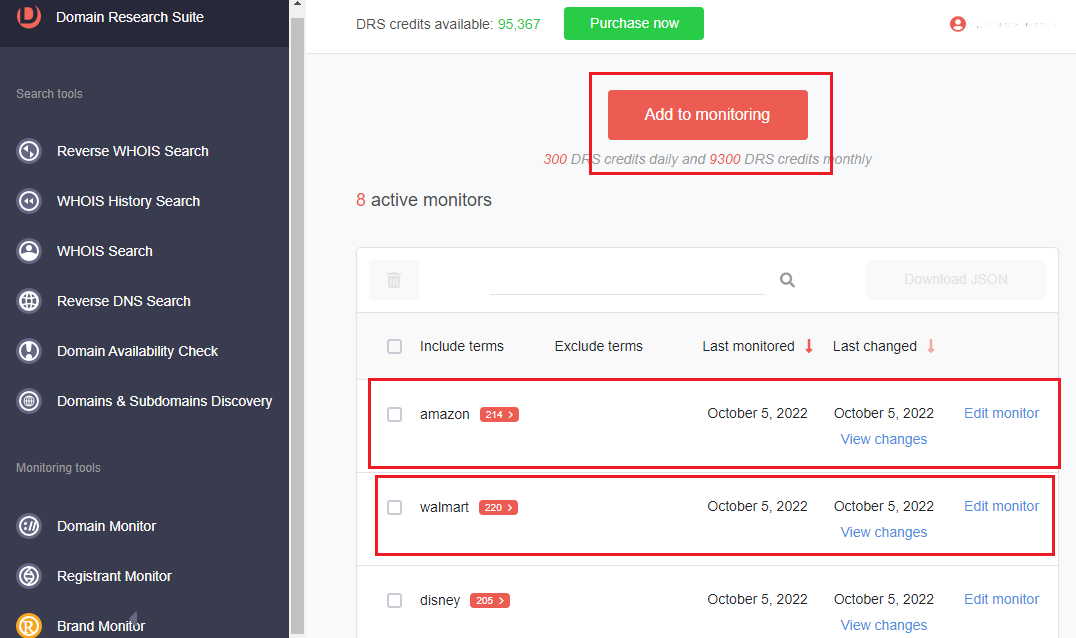Image resolution: width=1076 pixels, height=638 pixels.
Task: Go to Brand Monitor menu item
Action: coord(101,626)
